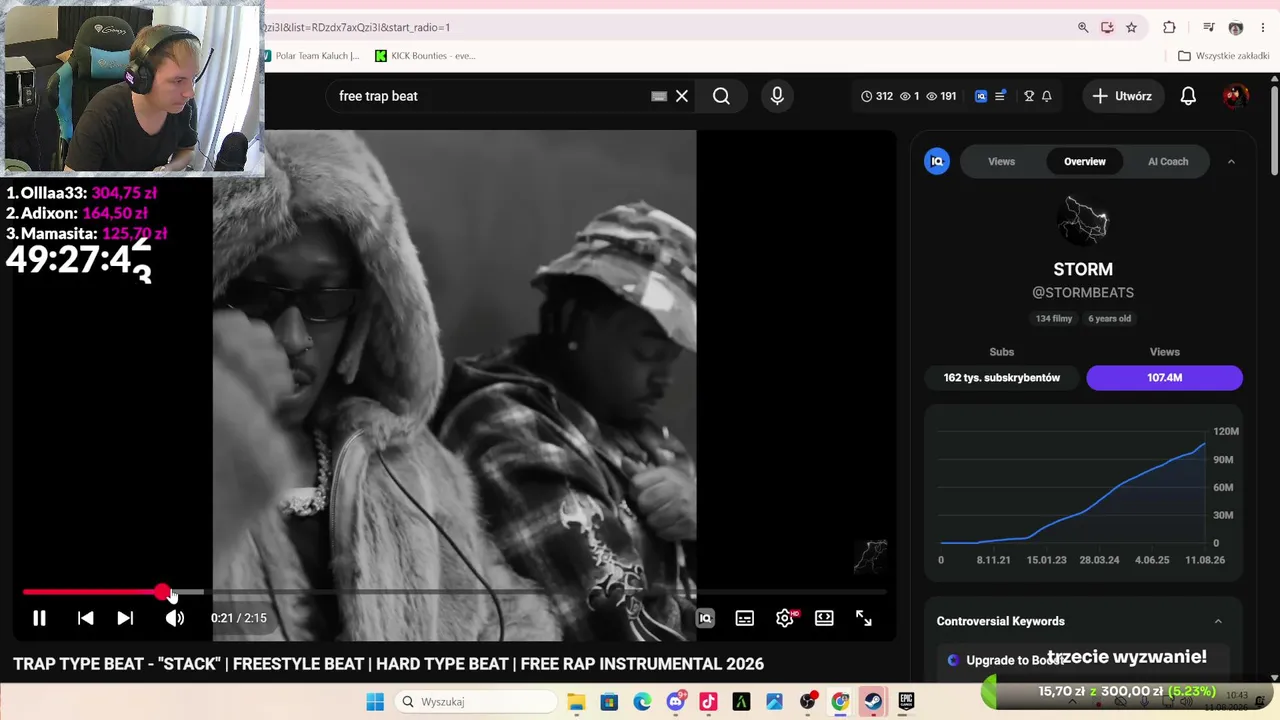Open the 'KICK Bounties' bookmark
The height and width of the screenshot is (720, 1280).
(x=426, y=56)
